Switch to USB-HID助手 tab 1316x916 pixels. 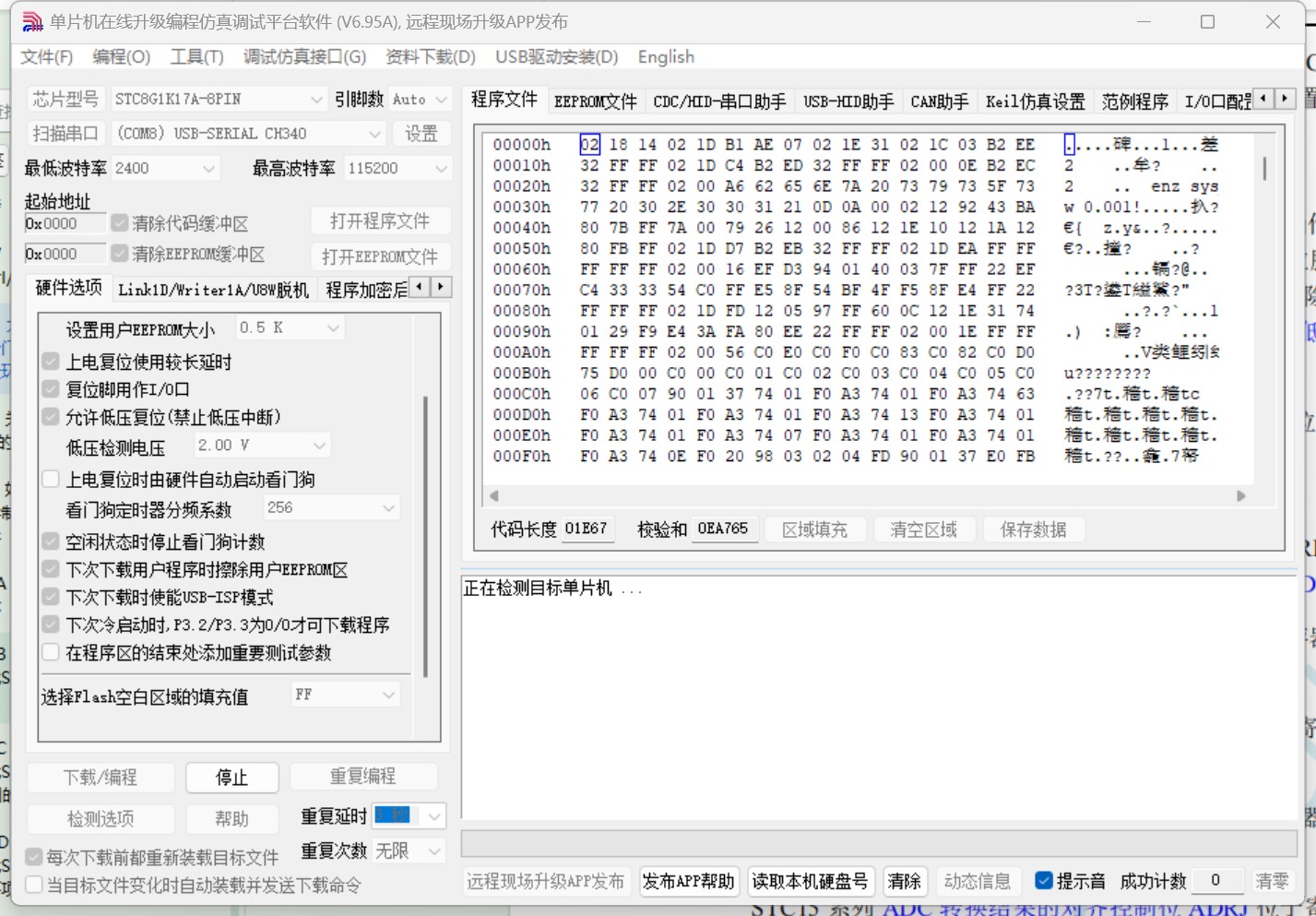(x=848, y=101)
